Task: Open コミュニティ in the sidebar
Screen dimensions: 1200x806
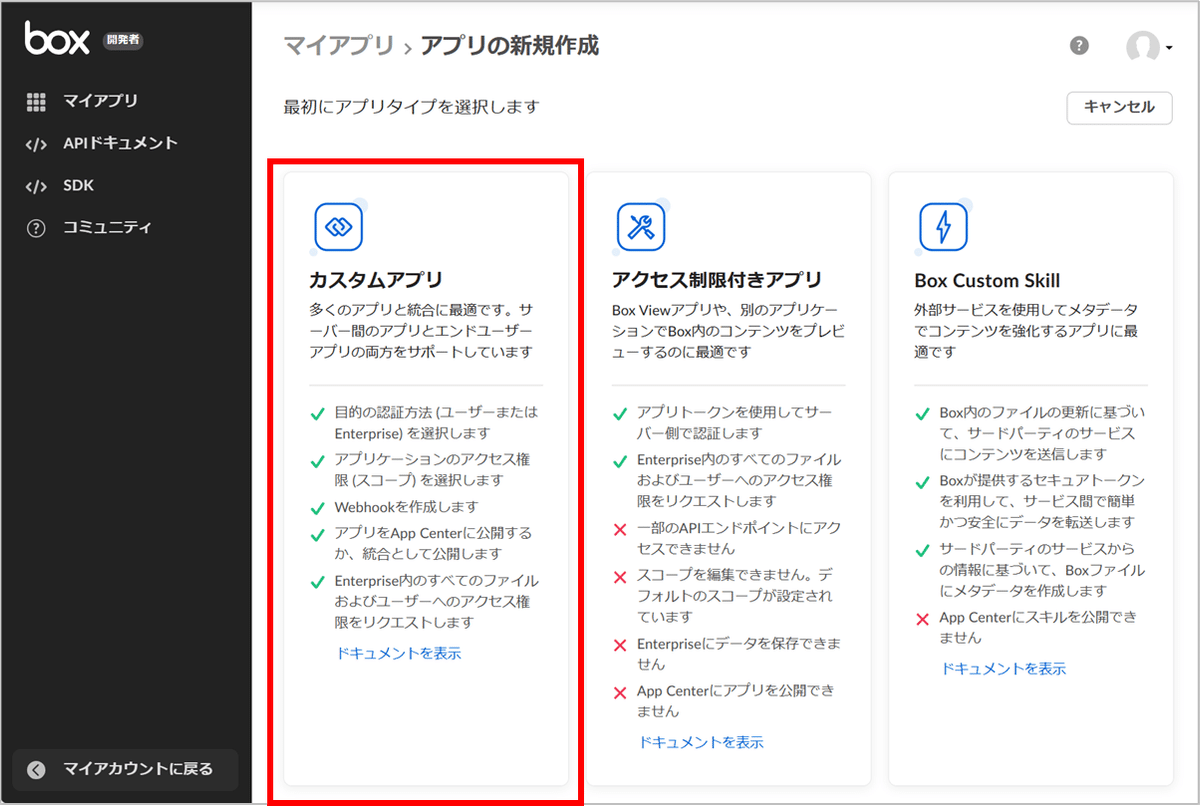Action: pos(108,228)
